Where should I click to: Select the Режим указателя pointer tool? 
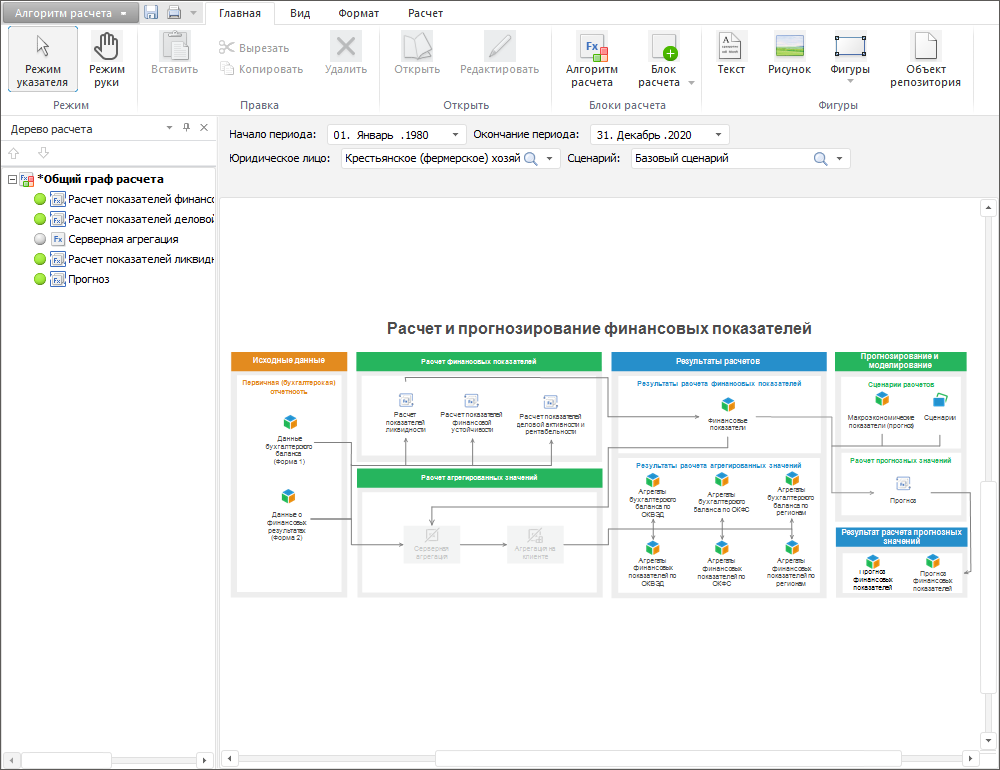coord(42,60)
